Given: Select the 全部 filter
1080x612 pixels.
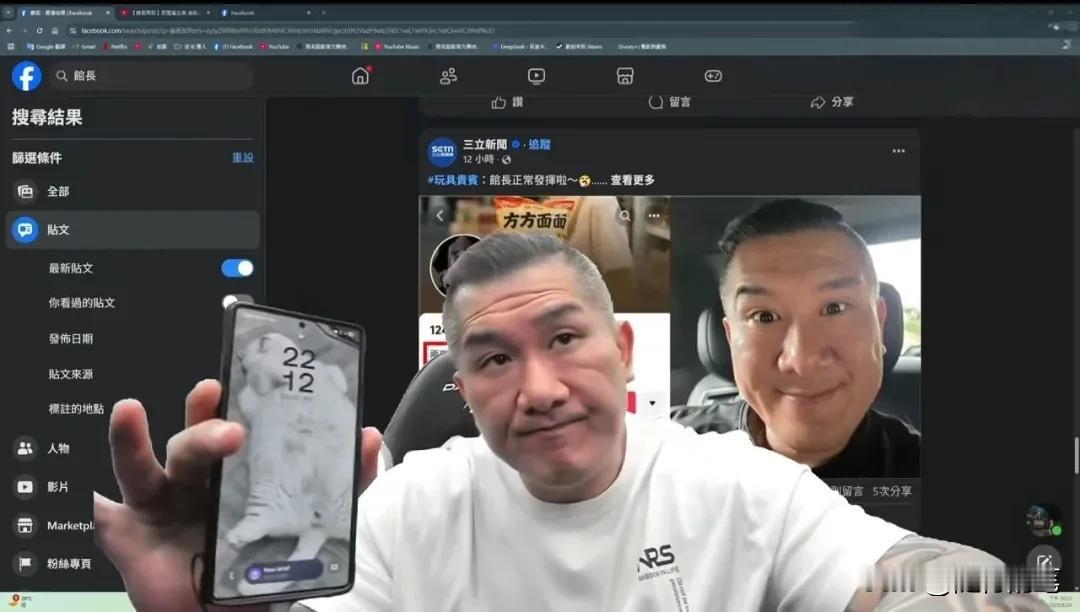Looking at the screenshot, I should click(132, 191).
